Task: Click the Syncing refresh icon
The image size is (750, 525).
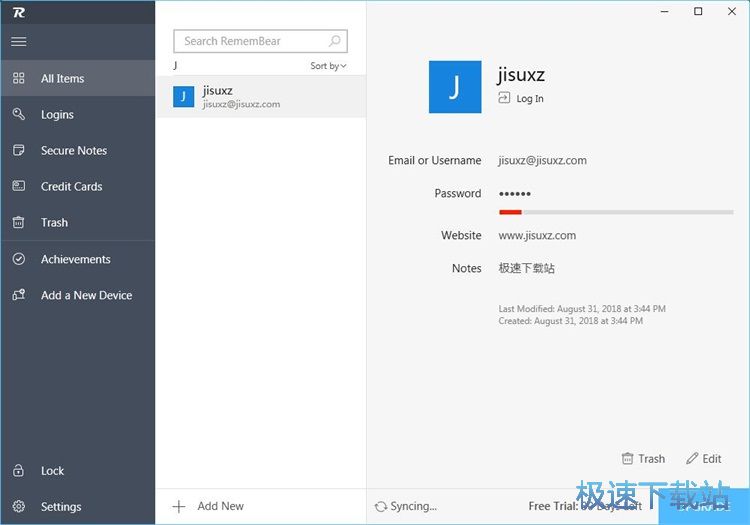Action: click(381, 506)
